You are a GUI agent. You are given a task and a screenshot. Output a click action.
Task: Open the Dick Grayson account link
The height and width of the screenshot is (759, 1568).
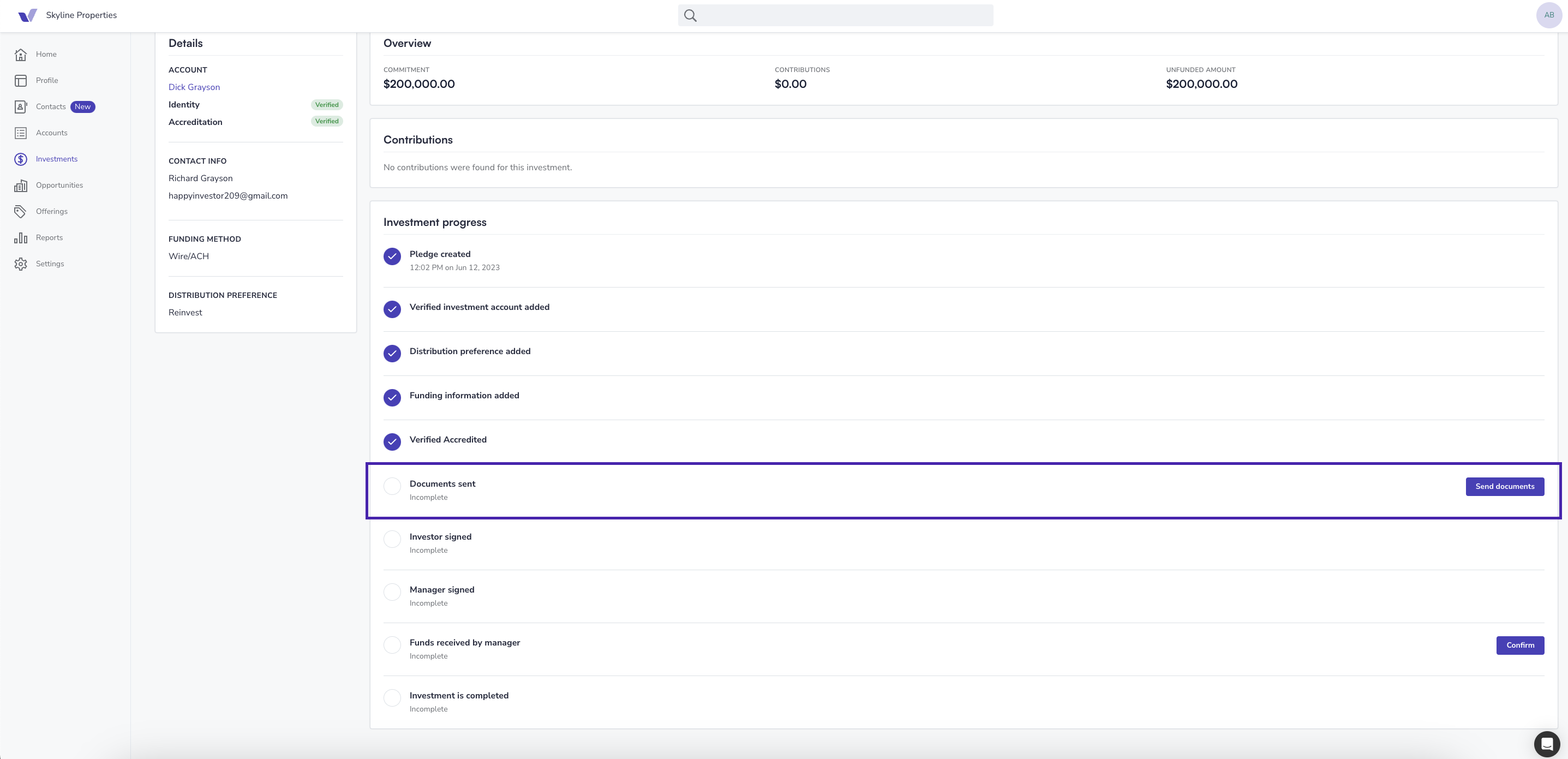(x=194, y=88)
